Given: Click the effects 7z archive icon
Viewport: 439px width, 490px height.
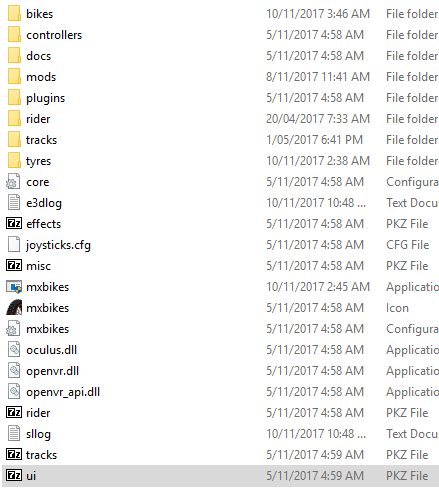Looking at the screenshot, I should [14, 223].
